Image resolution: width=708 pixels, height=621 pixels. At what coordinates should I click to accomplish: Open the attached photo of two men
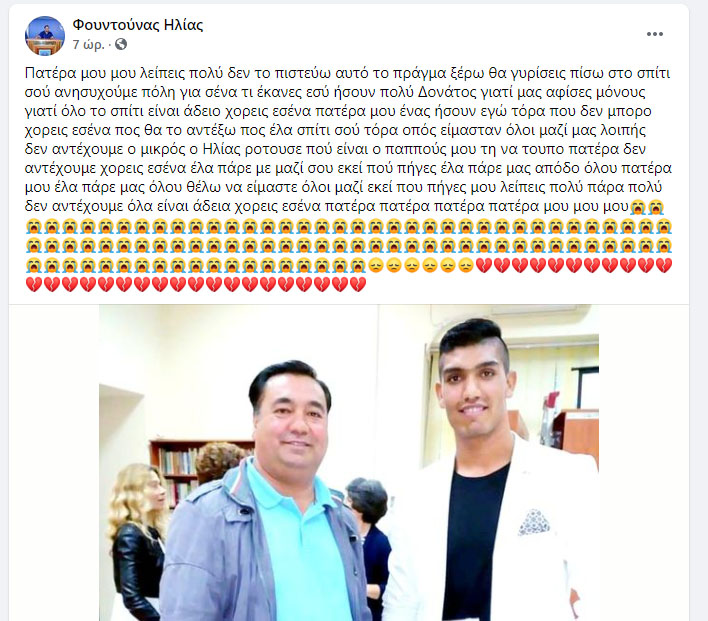(349, 463)
